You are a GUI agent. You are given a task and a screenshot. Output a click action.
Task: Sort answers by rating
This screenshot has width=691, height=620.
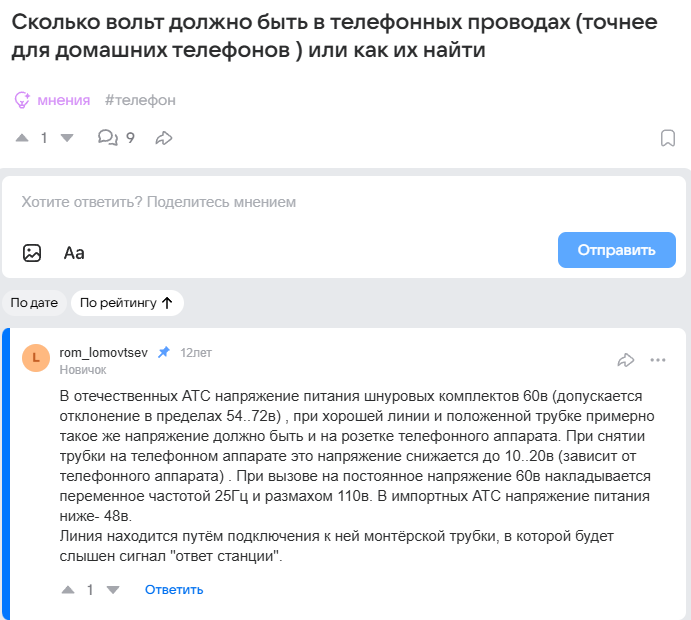126,302
